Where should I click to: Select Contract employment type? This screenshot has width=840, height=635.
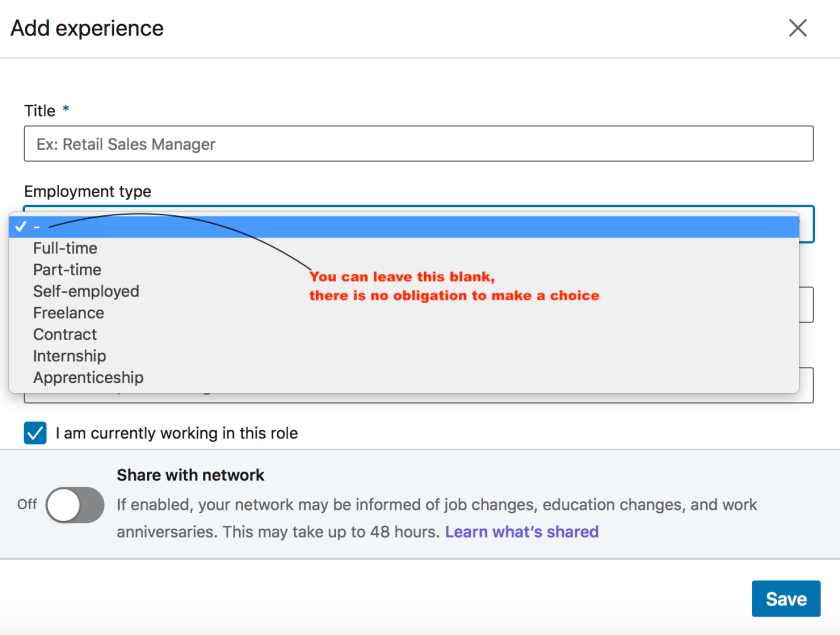[65, 335]
